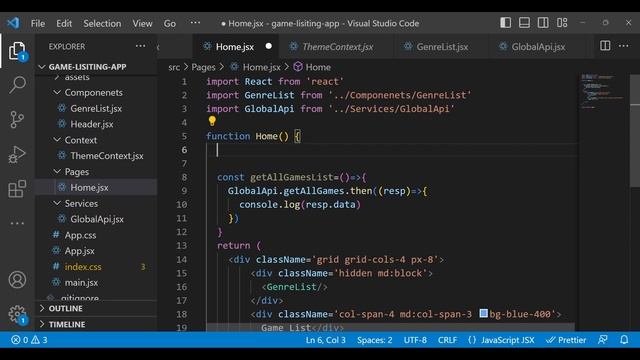Change indentation via Spaces: 2
This screenshot has width=640, height=360.
375,340
